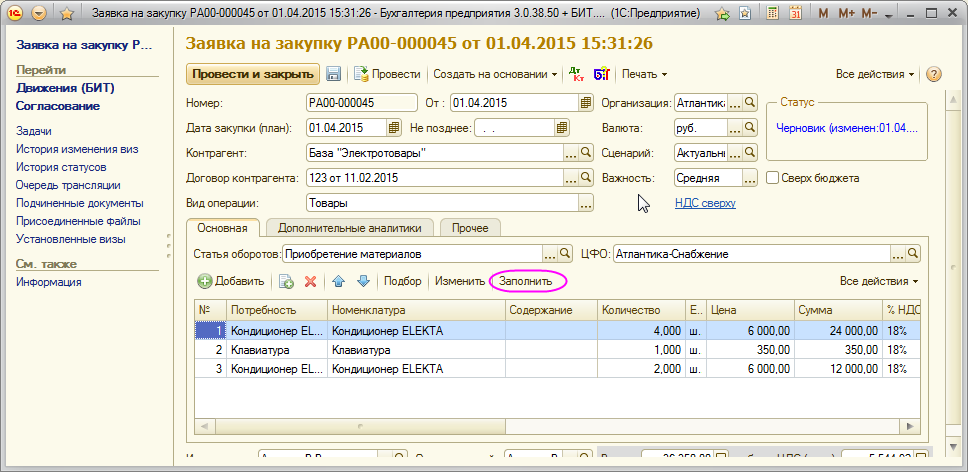Click magnifier next to Контрагент field
Screen dimensions: 968x472
point(586,153)
